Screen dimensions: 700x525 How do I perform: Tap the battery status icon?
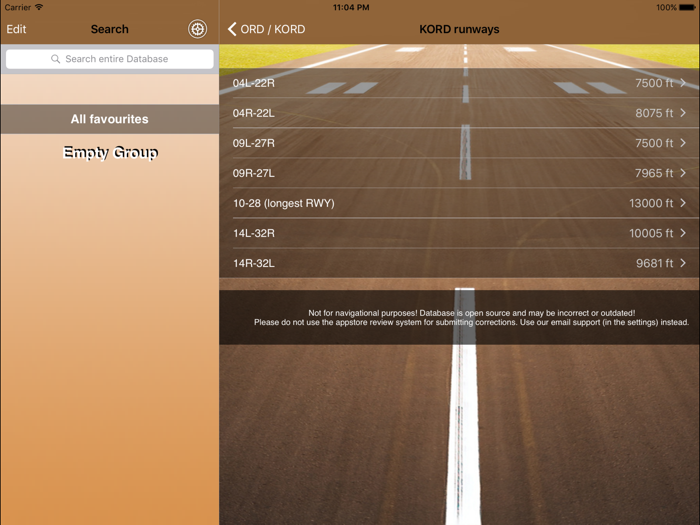687,7
